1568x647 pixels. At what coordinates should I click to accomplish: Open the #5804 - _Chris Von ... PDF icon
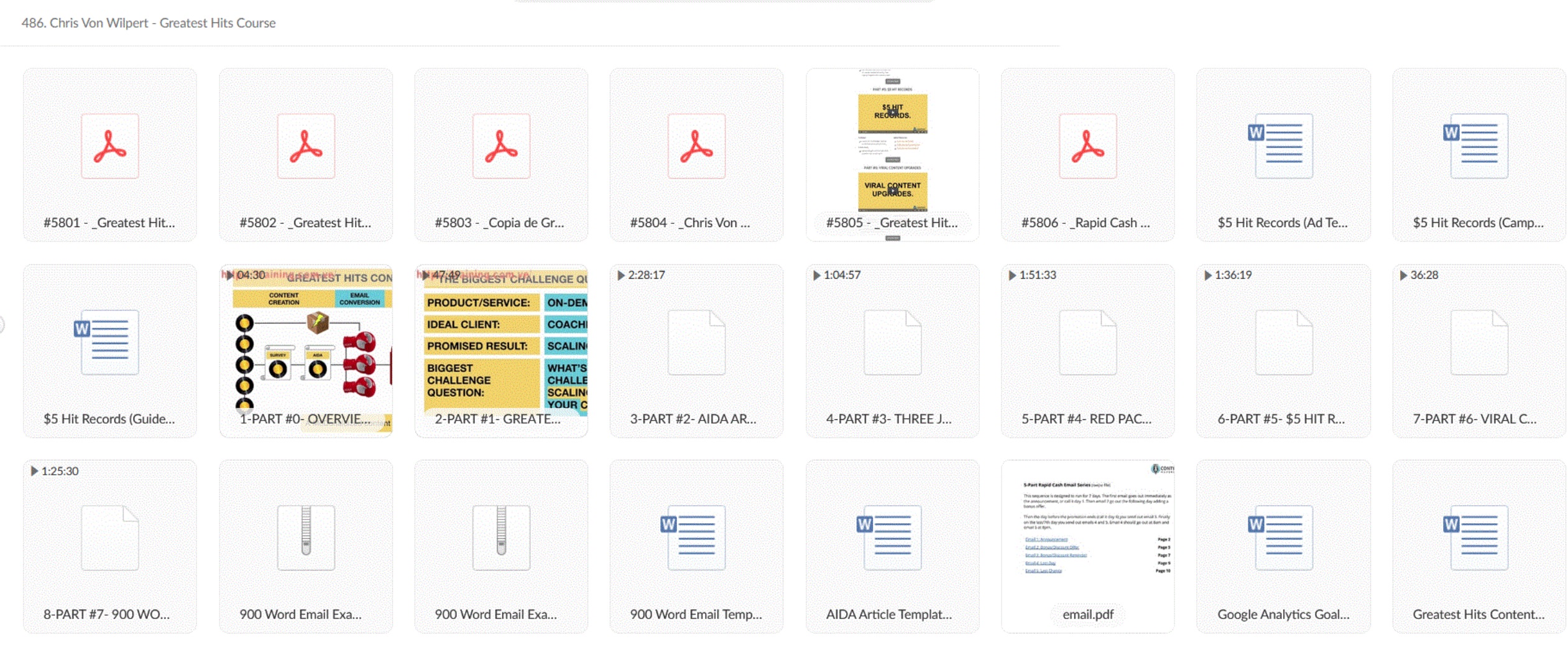[x=696, y=146]
